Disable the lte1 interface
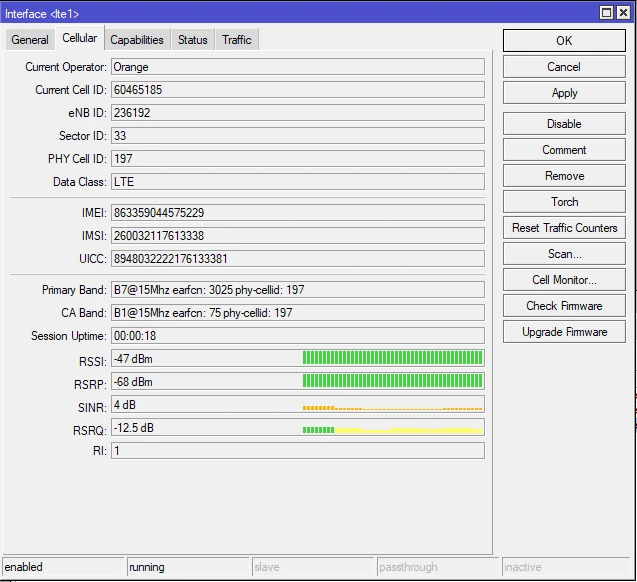The height and width of the screenshot is (582, 637). (564, 123)
